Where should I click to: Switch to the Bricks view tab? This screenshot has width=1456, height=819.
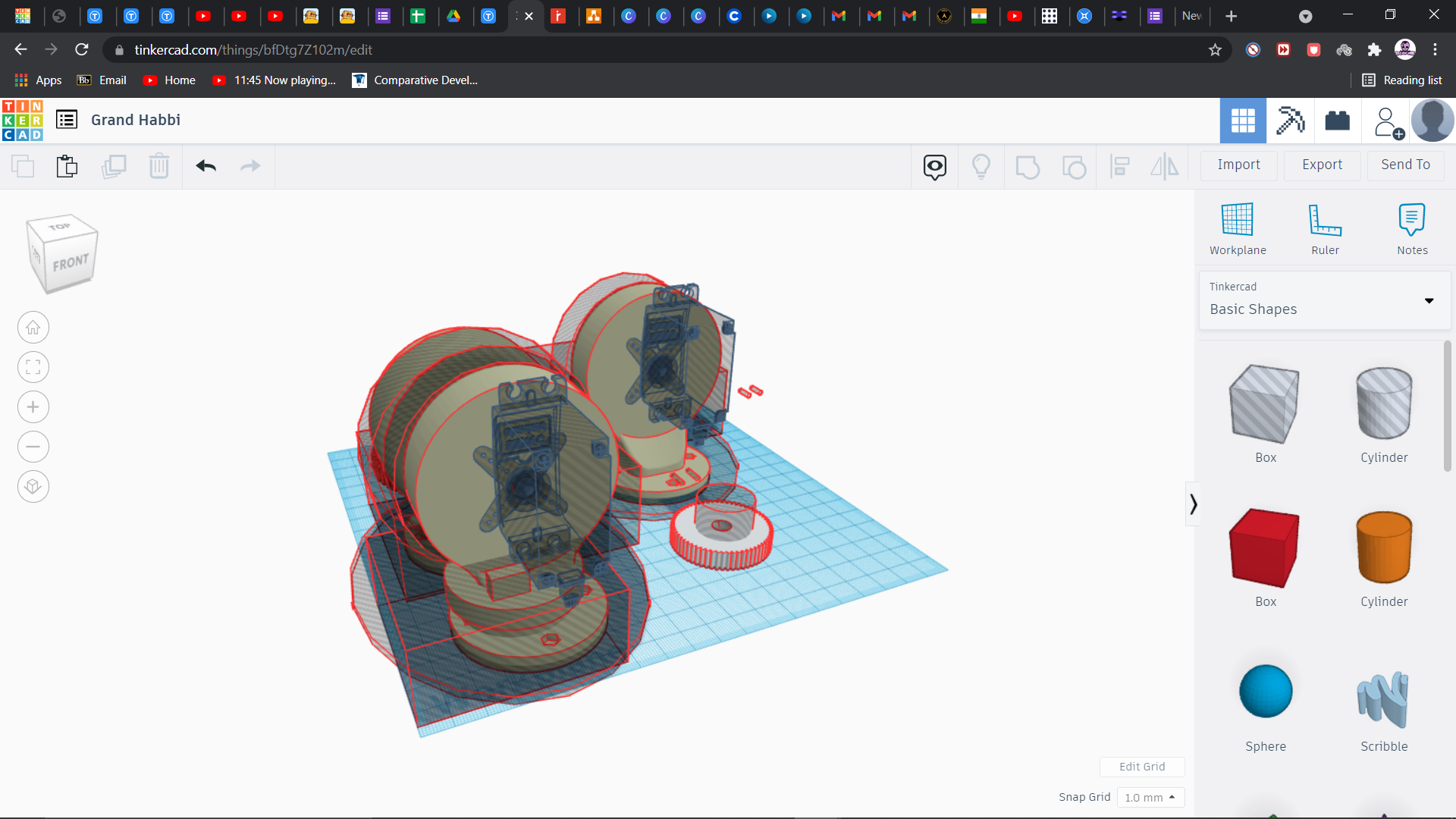pyautogui.click(x=1337, y=121)
